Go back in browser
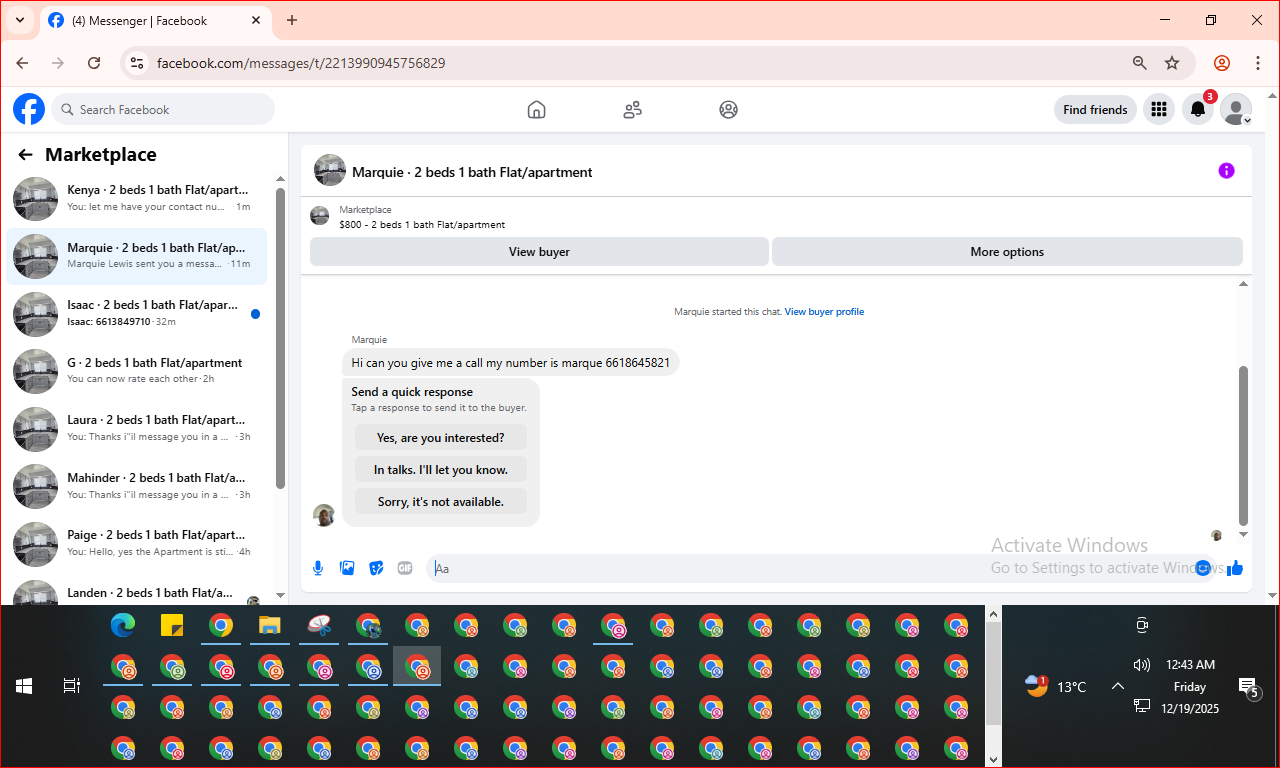This screenshot has height=768, width=1280. pyautogui.click(x=22, y=63)
